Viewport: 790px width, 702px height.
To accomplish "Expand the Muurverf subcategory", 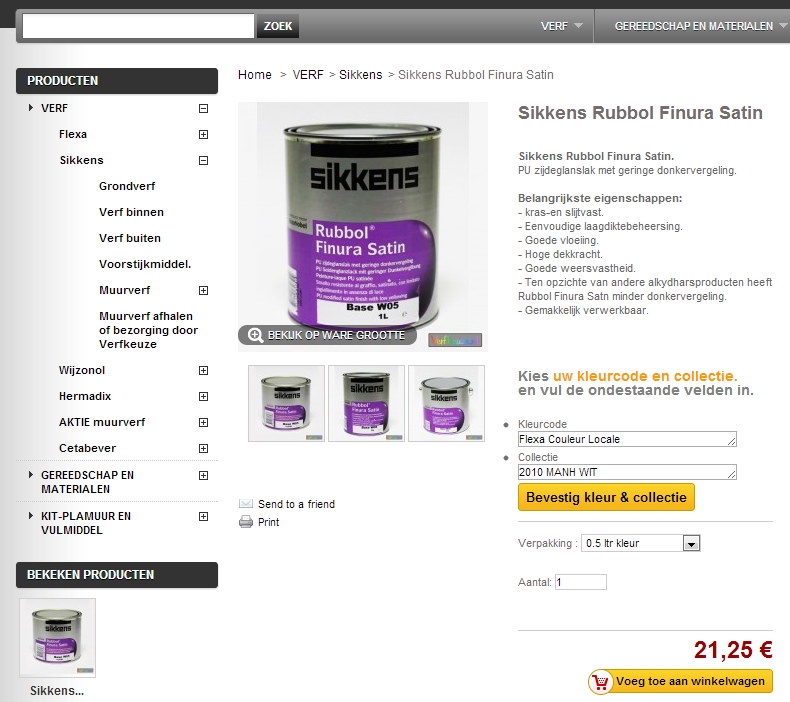I will click(204, 290).
